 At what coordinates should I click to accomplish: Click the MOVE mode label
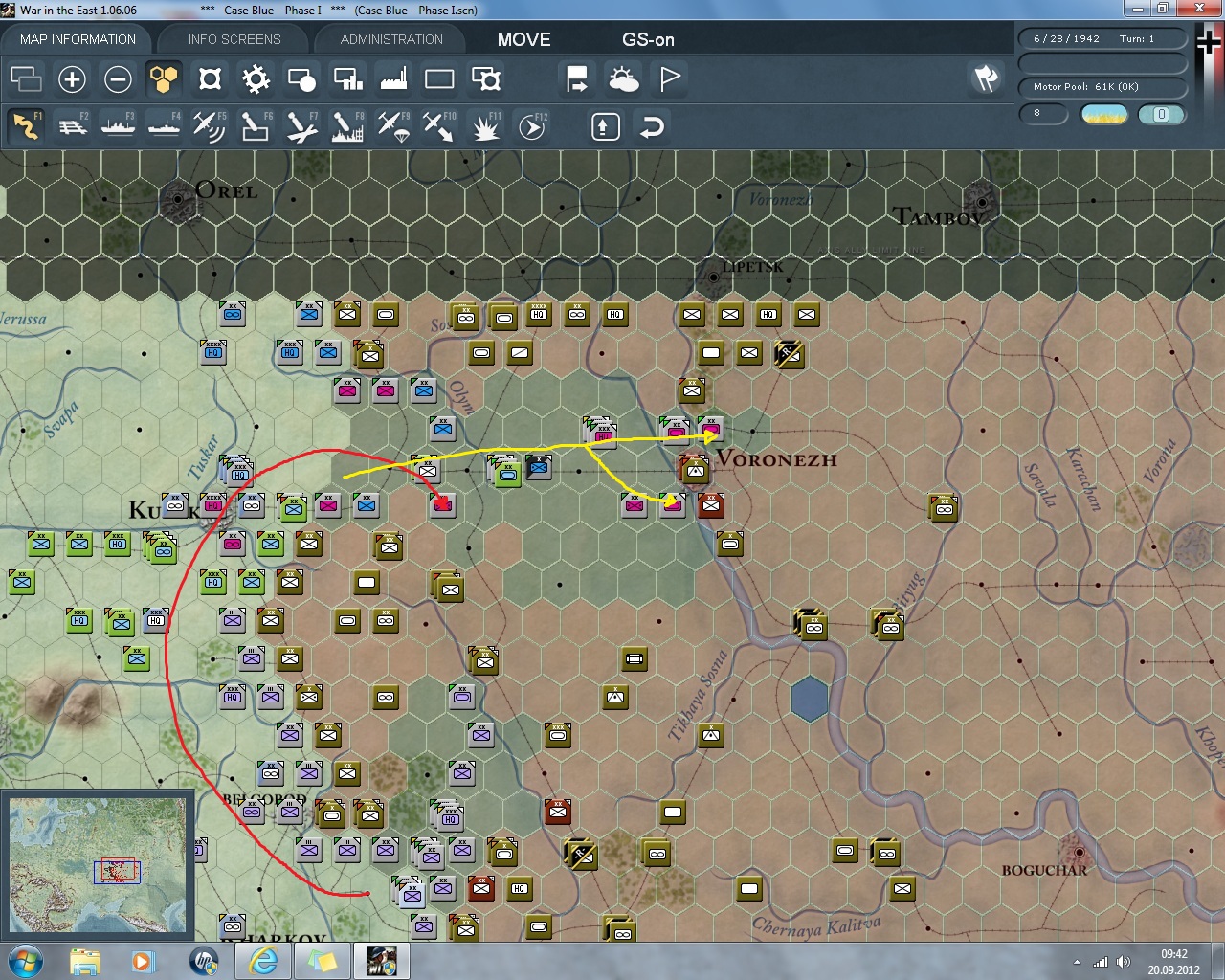(523, 39)
